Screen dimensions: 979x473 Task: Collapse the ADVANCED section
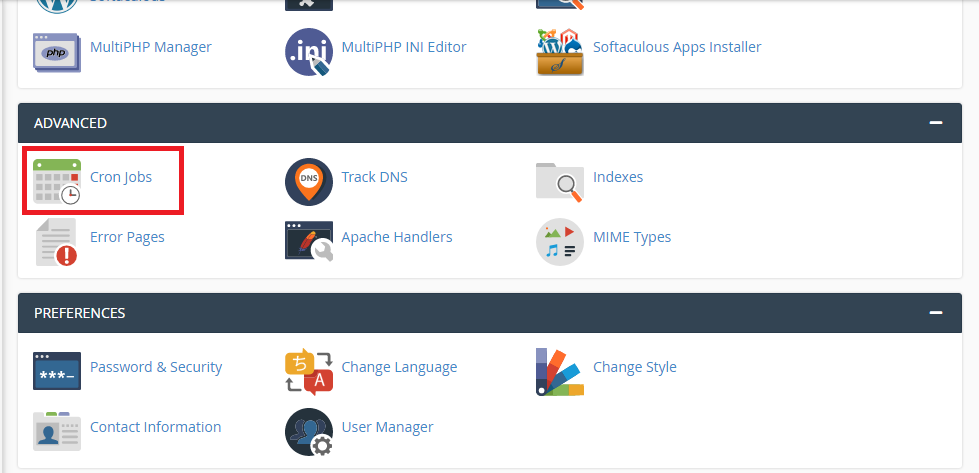pyautogui.click(x=935, y=123)
